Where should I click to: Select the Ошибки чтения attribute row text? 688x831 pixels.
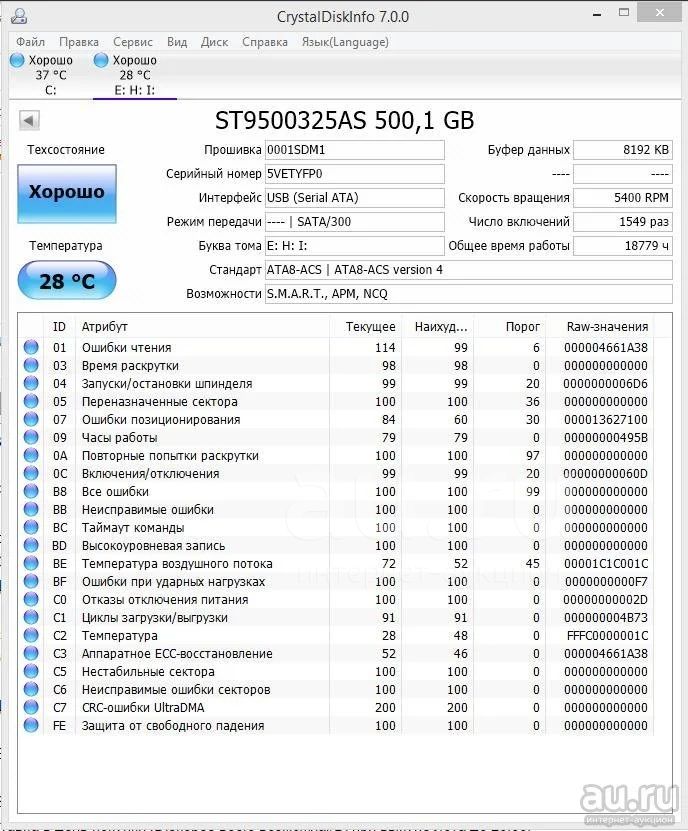(127, 348)
